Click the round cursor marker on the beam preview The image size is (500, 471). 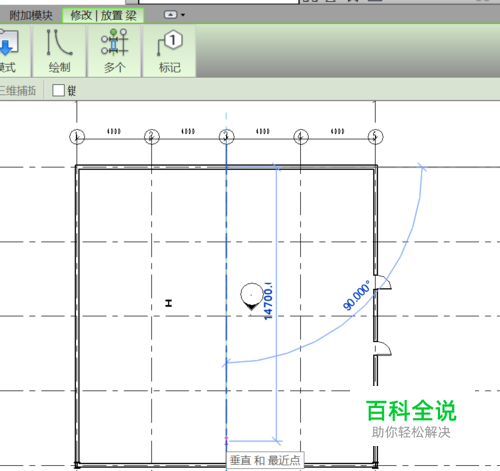[251, 297]
